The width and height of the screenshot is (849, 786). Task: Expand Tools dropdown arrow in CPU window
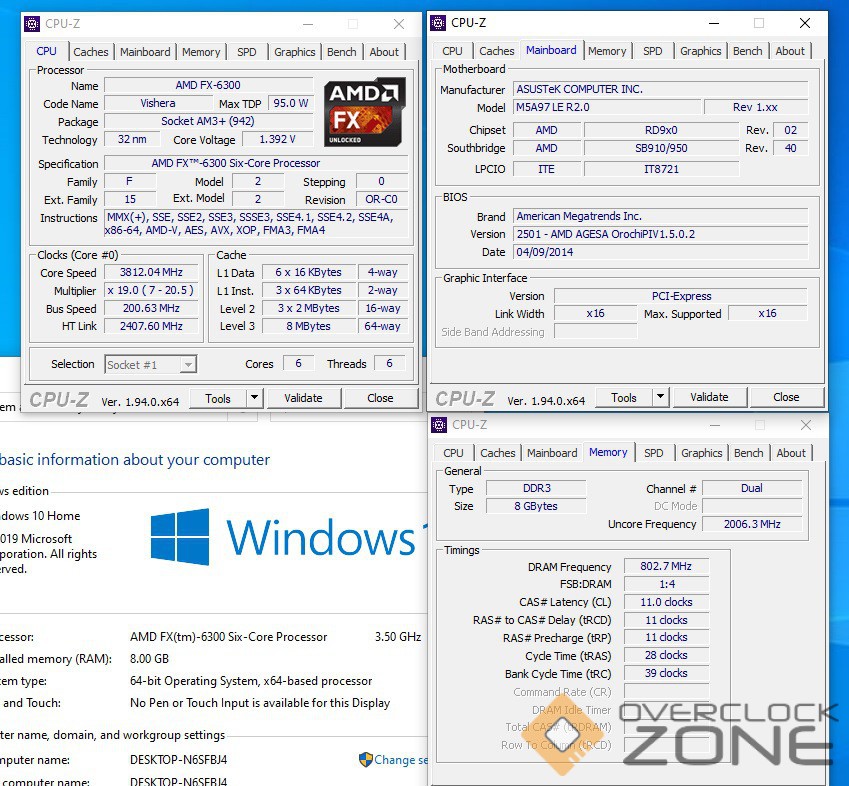[x=254, y=398]
